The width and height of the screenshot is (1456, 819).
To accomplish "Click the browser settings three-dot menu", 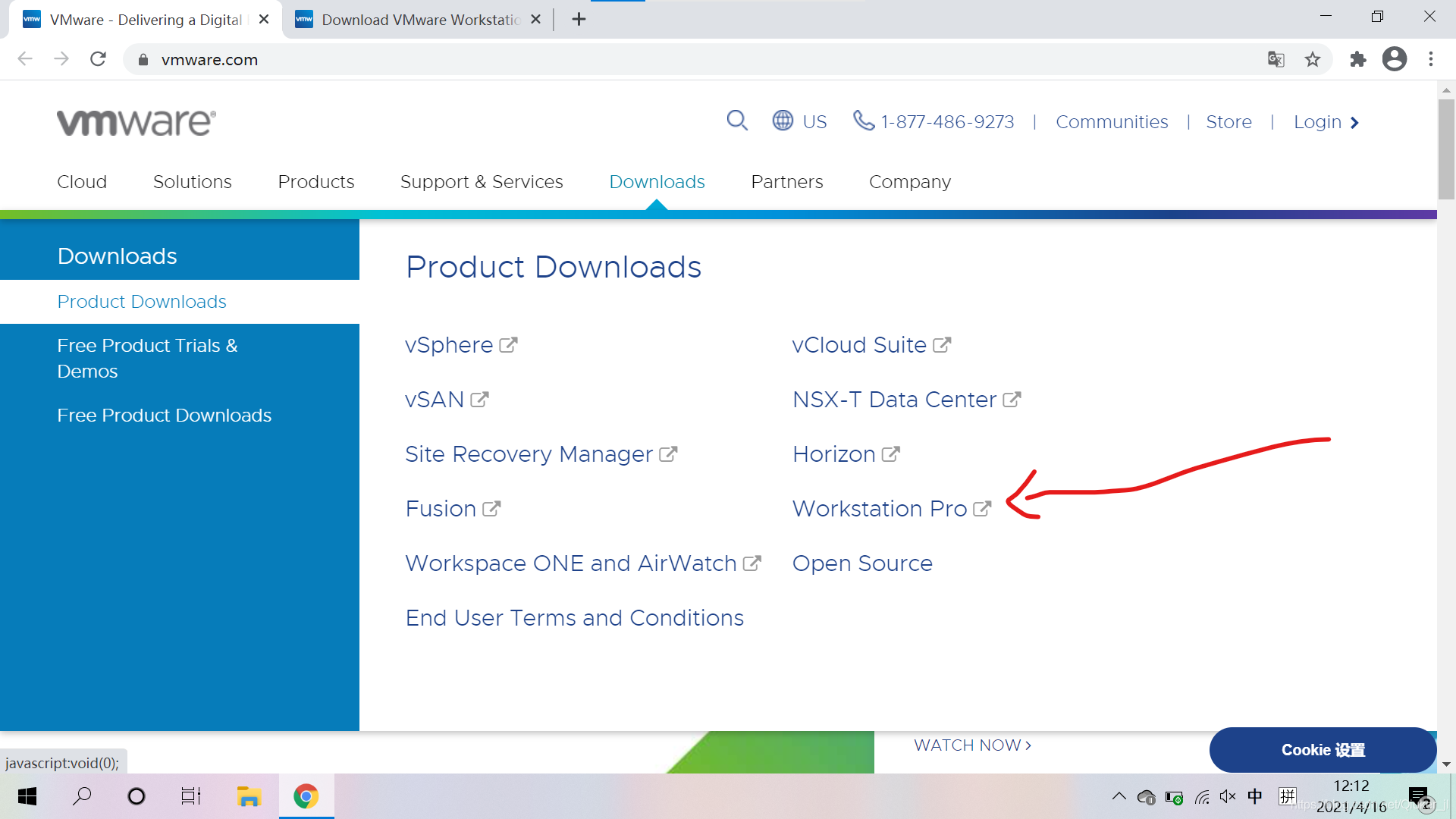I will (1432, 59).
